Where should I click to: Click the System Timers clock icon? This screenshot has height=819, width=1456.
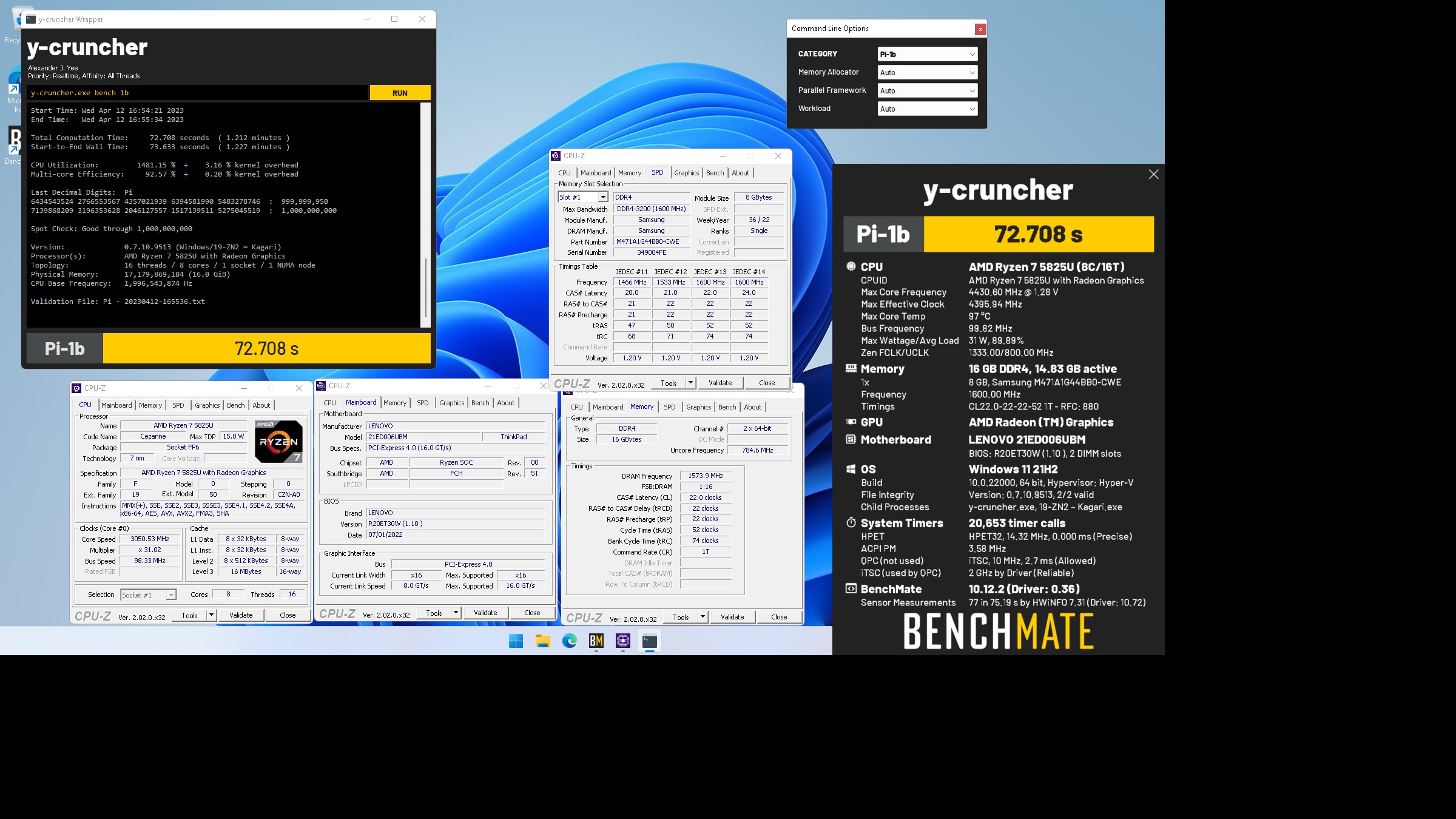851,523
